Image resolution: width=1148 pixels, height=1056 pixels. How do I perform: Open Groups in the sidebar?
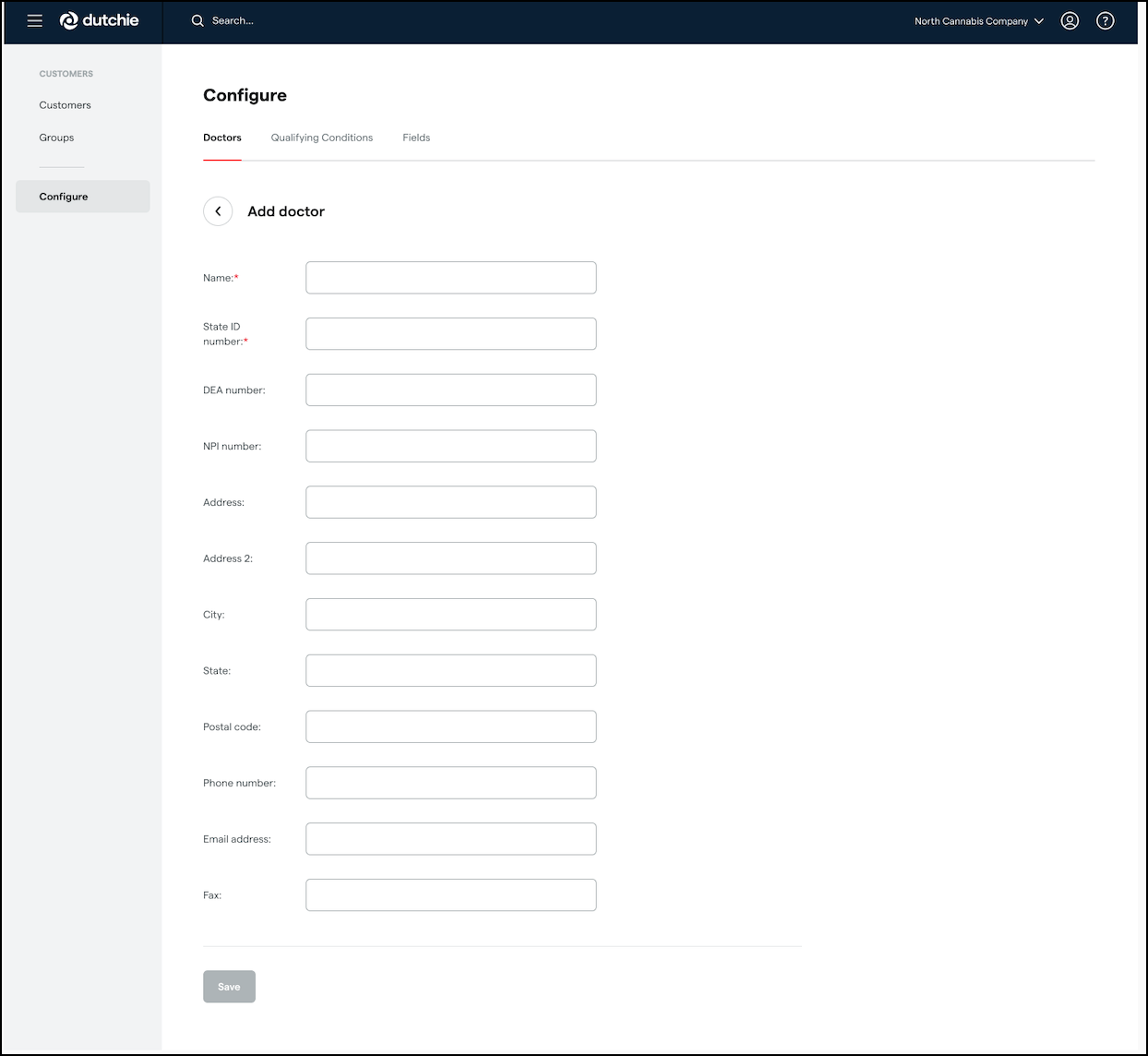[56, 138]
